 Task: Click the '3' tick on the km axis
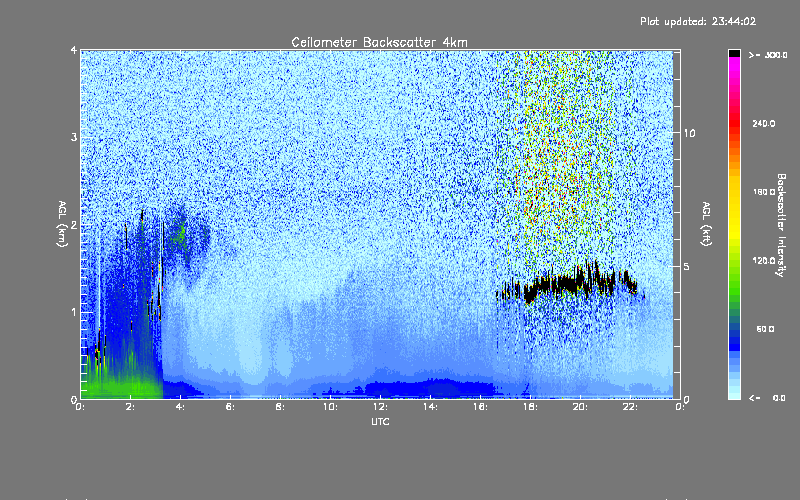pyautogui.click(x=74, y=137)
